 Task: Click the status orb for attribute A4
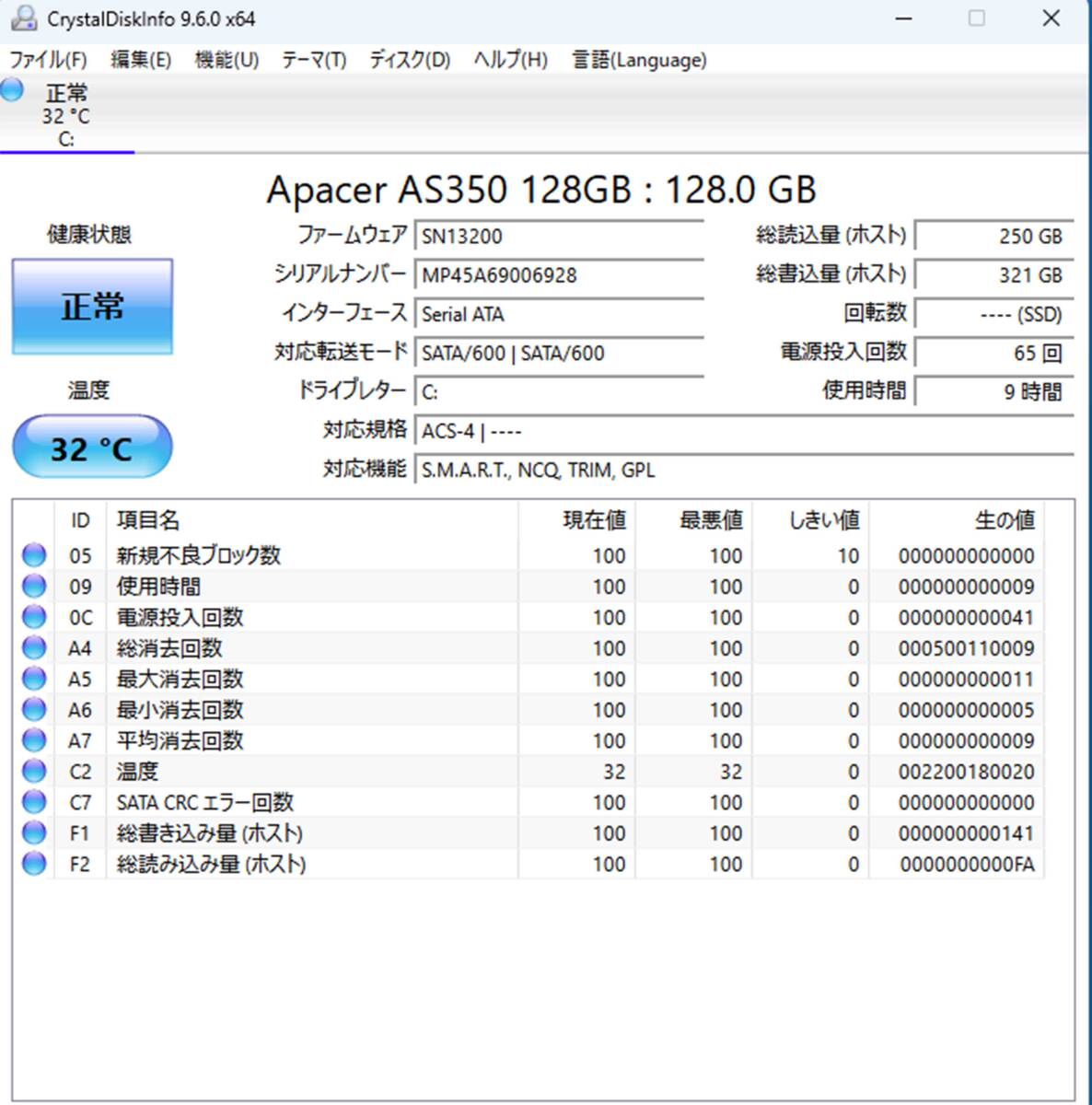click(x=34, y=648)
